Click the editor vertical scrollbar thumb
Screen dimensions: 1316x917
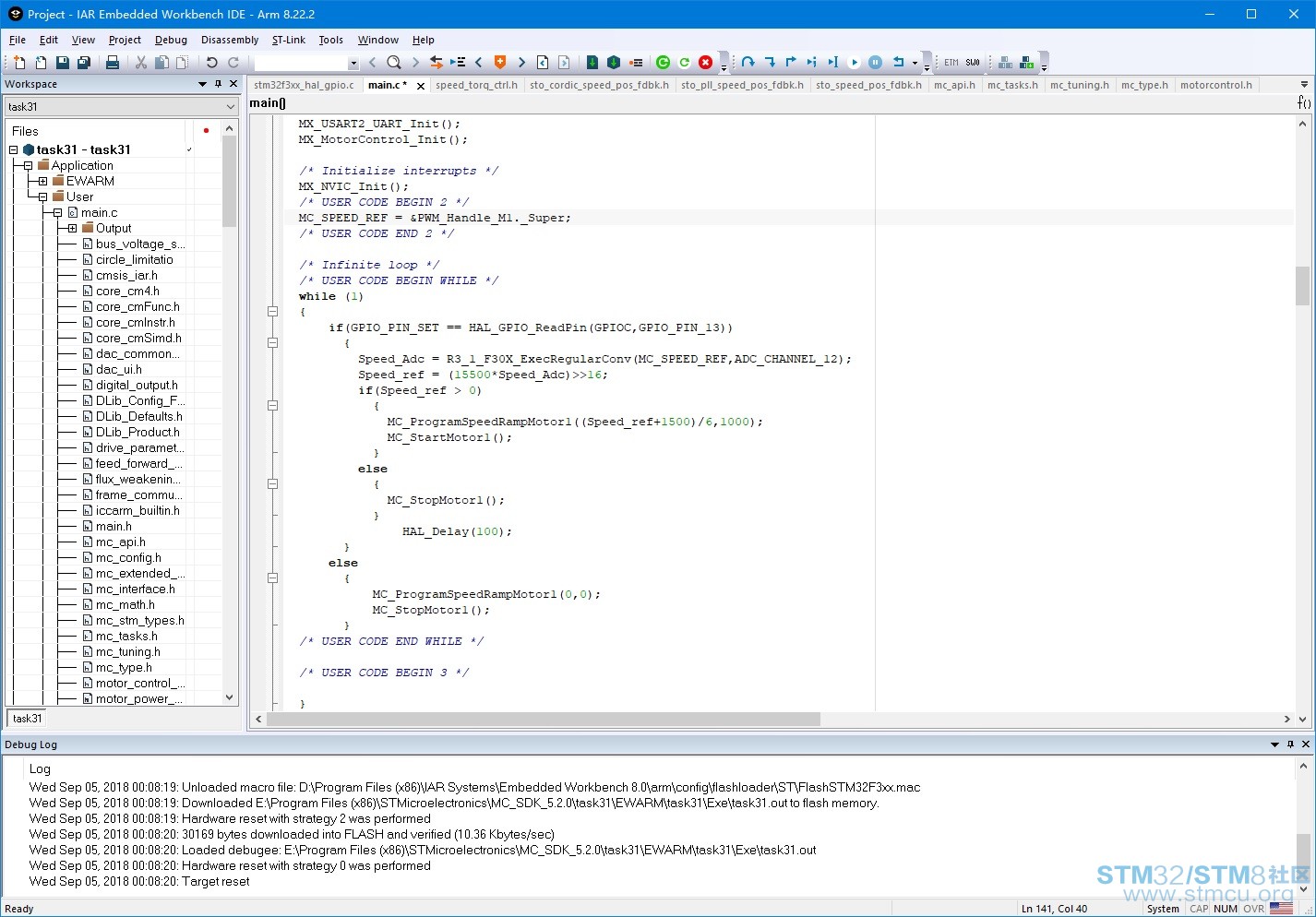[1302, 286]
